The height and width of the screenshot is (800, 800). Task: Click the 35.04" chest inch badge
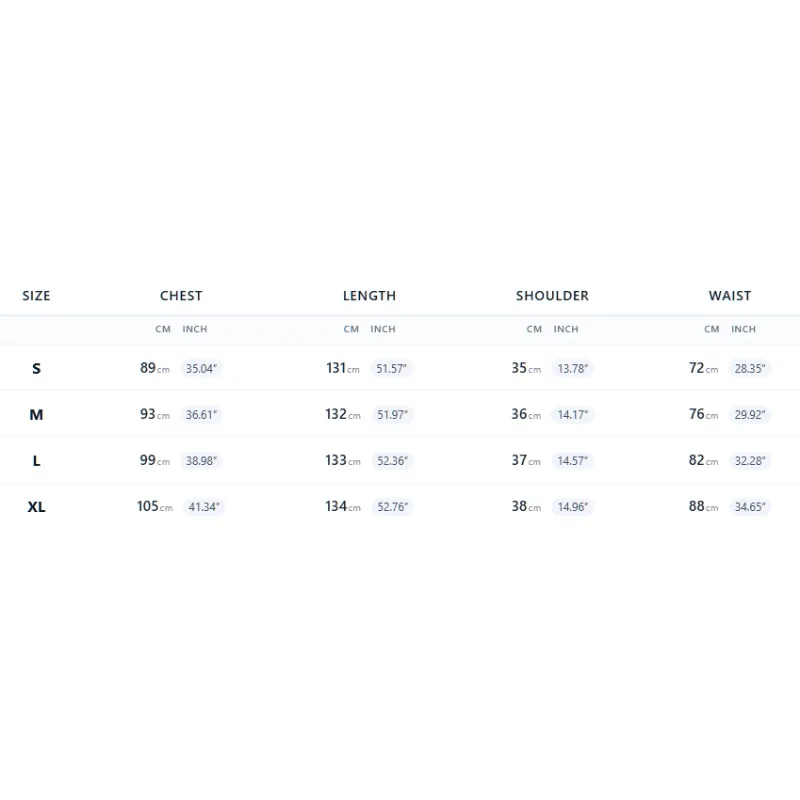201,368
